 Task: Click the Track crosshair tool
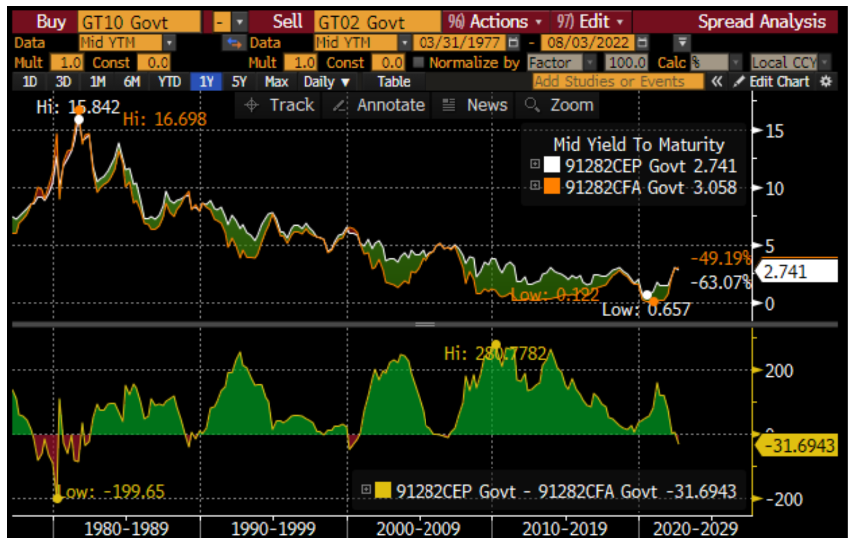tap(280, 105)
